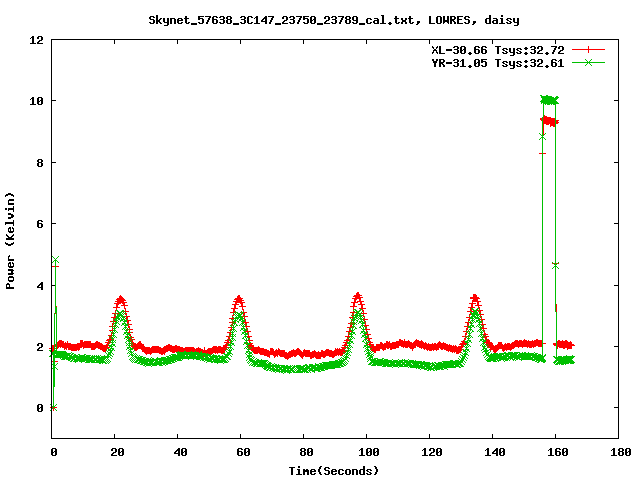Click the XL-30.66 Tsys:32.72 legend label
640x480 pixels.
click(499, 49)
